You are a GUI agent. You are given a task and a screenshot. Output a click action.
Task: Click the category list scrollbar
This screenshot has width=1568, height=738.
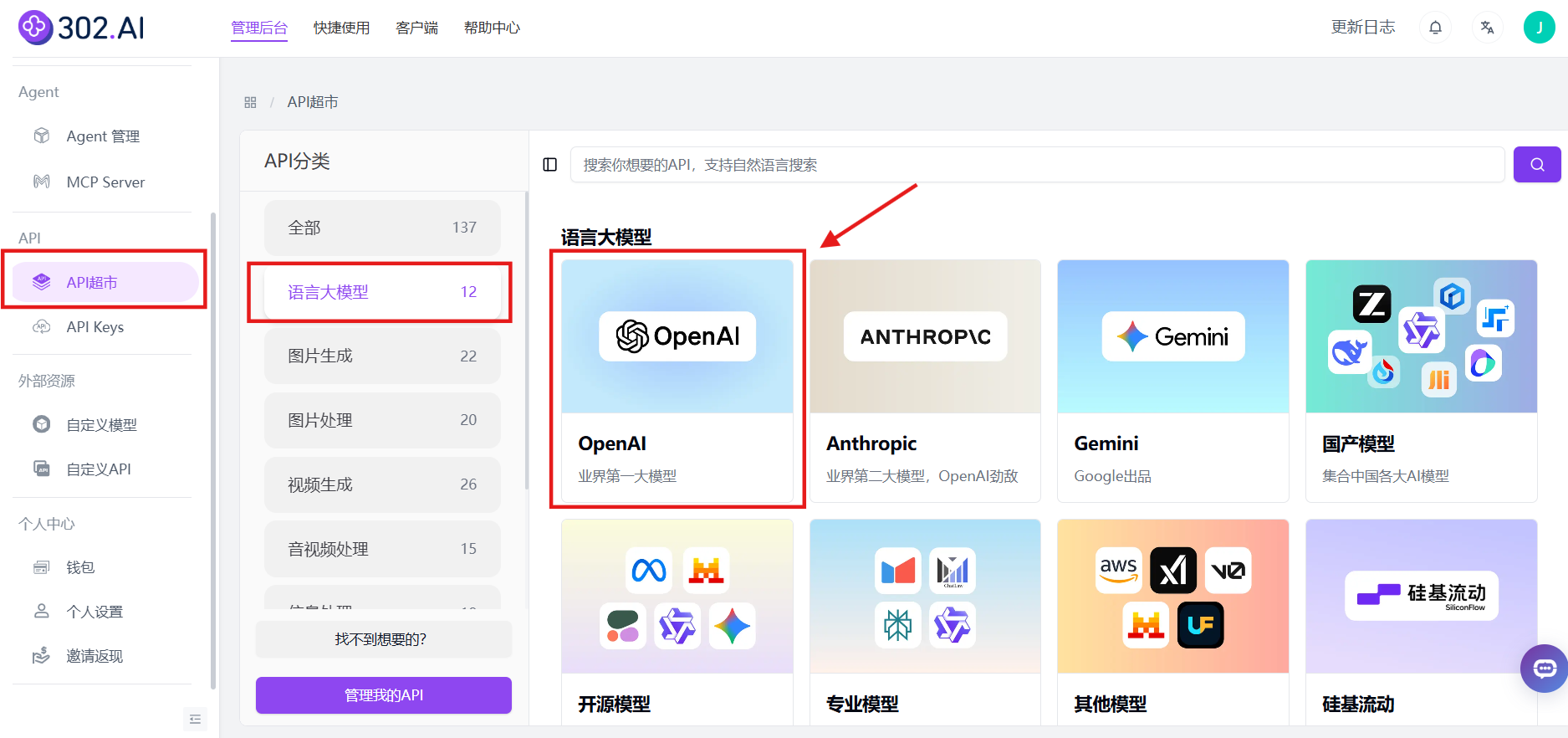526,341
